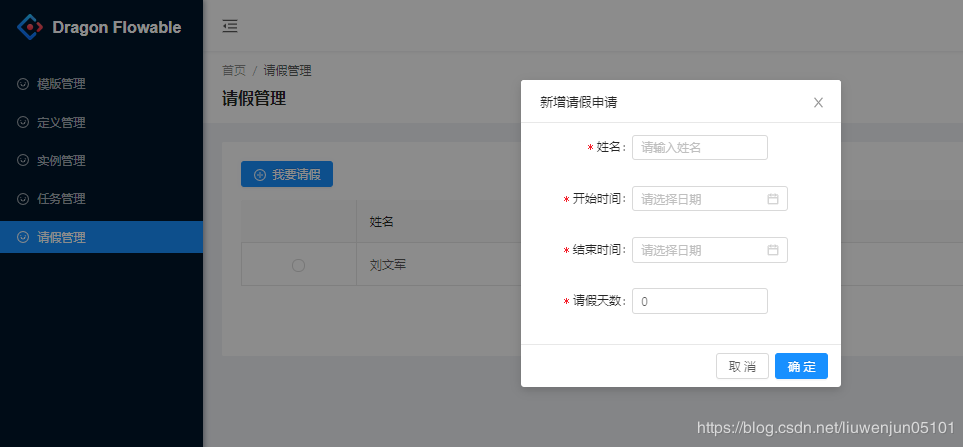Click the Dragon Flowable logo icon
The height and width of the screenshot is (447, 963).
(29, 27)
